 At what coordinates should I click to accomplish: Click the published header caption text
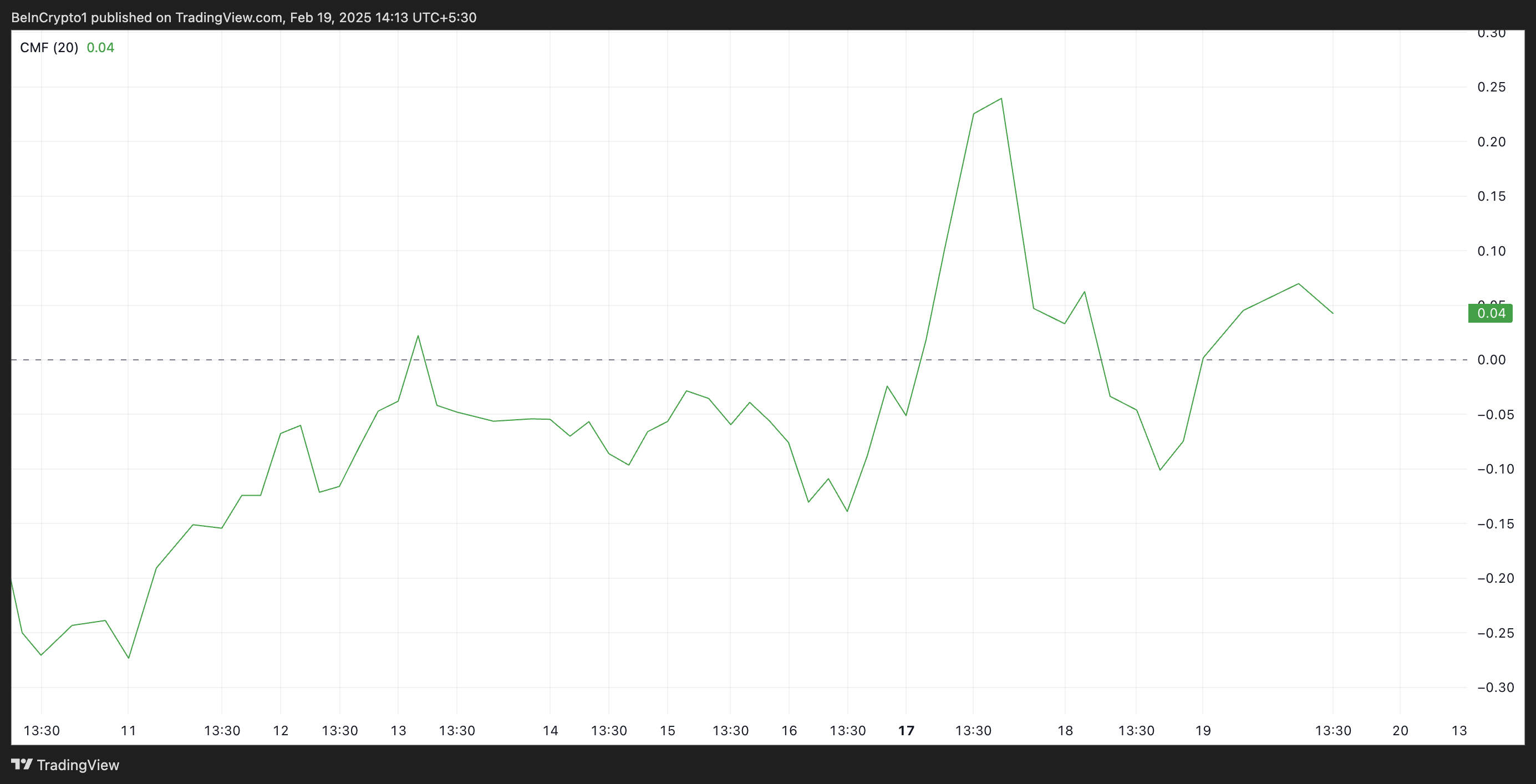click(243, 17)
